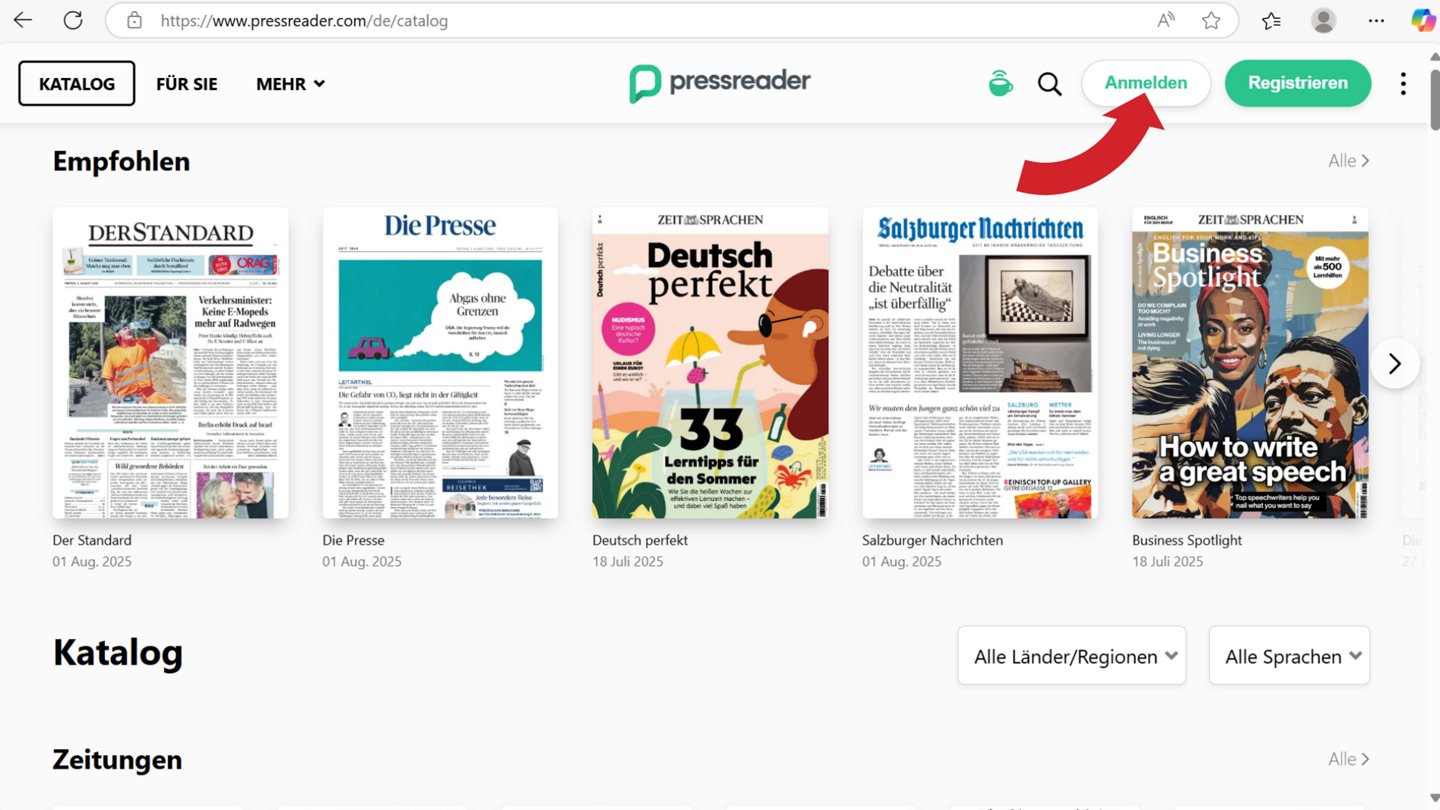Viewport: 1440px width, 810px height.
Task: Go back with browser arrow
Action: pos(22,20)
